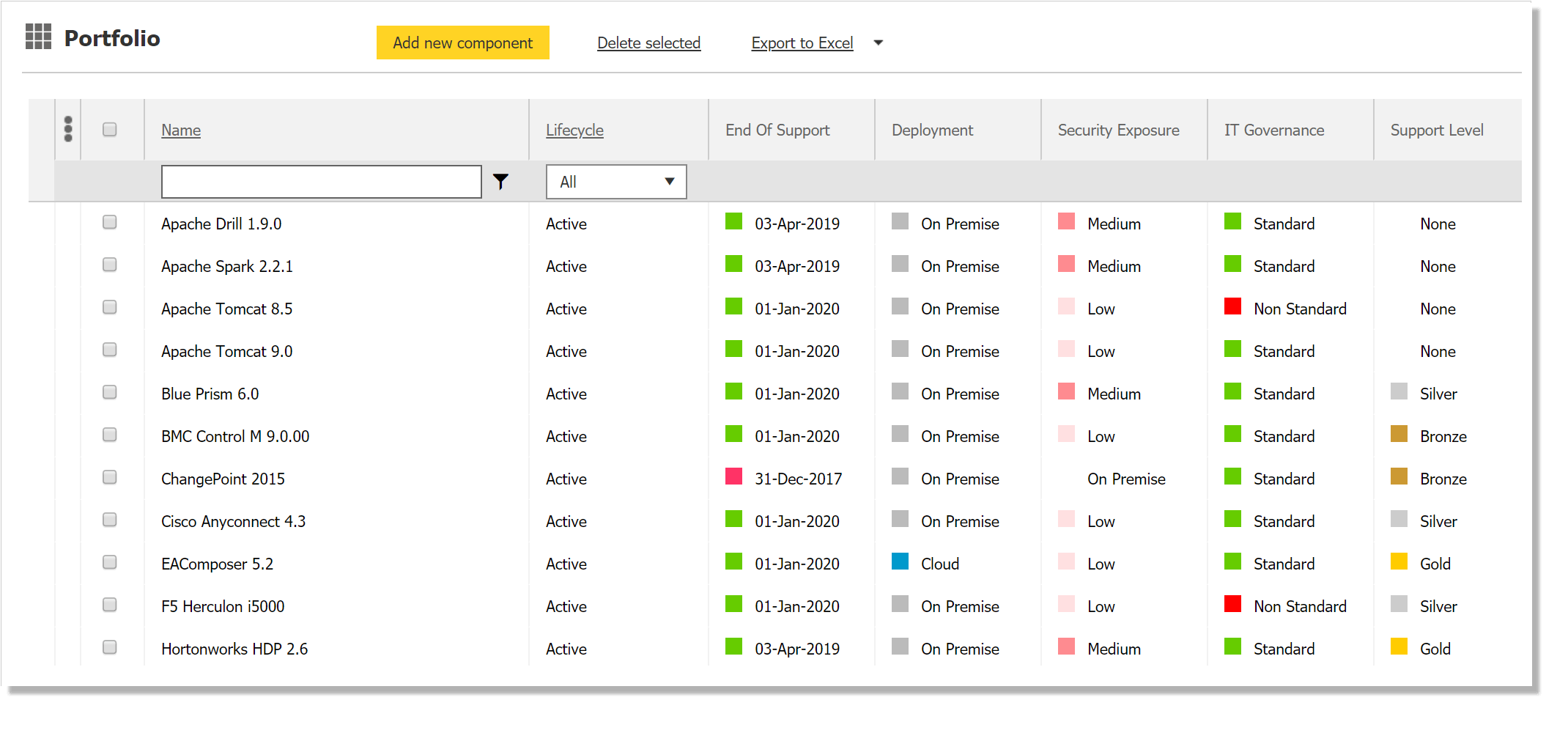
Task: Apply the Name filter funnel icon
Action: (x=500, y=182)
